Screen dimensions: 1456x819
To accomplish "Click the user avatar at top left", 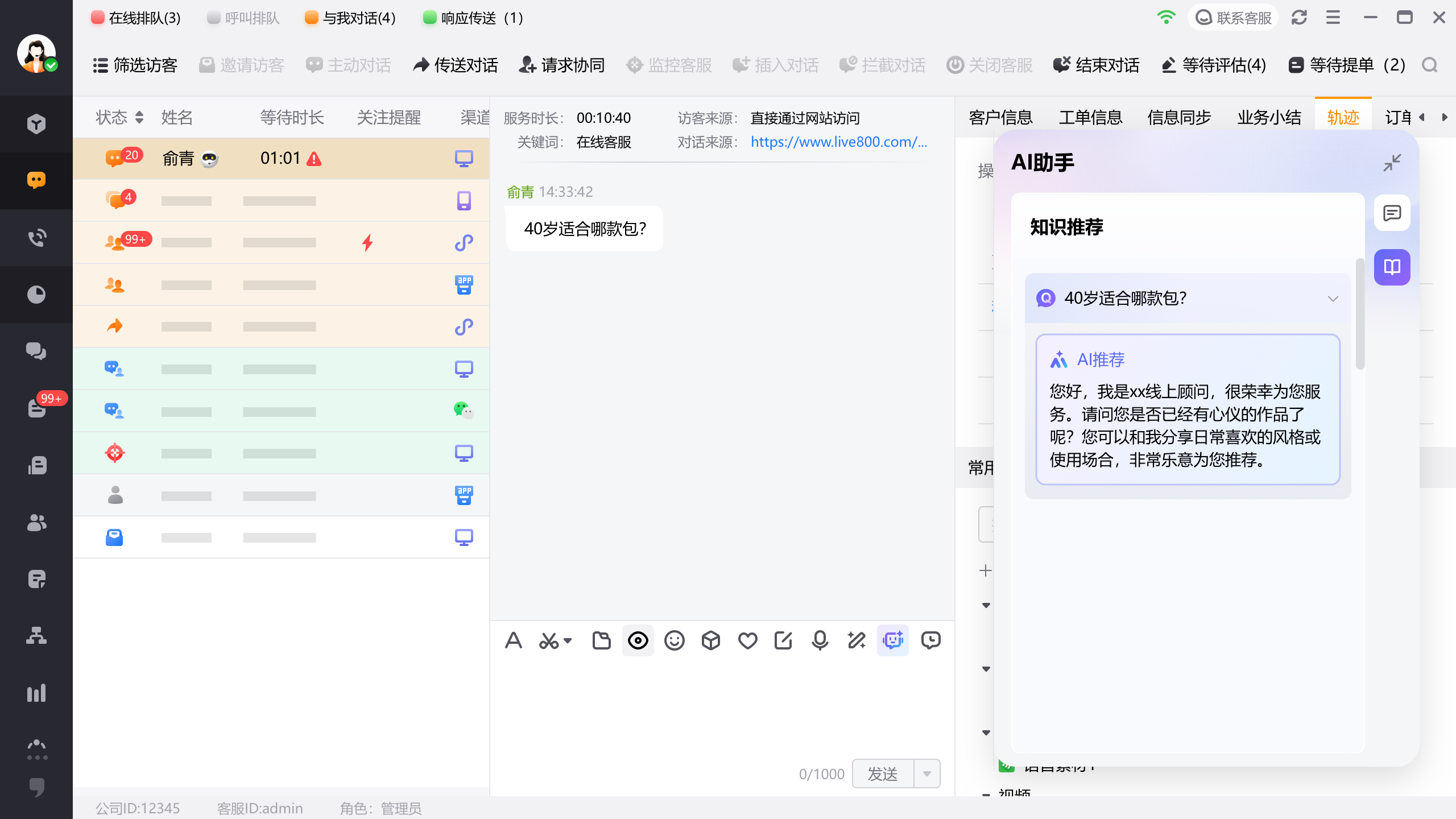I will (36, 53).
